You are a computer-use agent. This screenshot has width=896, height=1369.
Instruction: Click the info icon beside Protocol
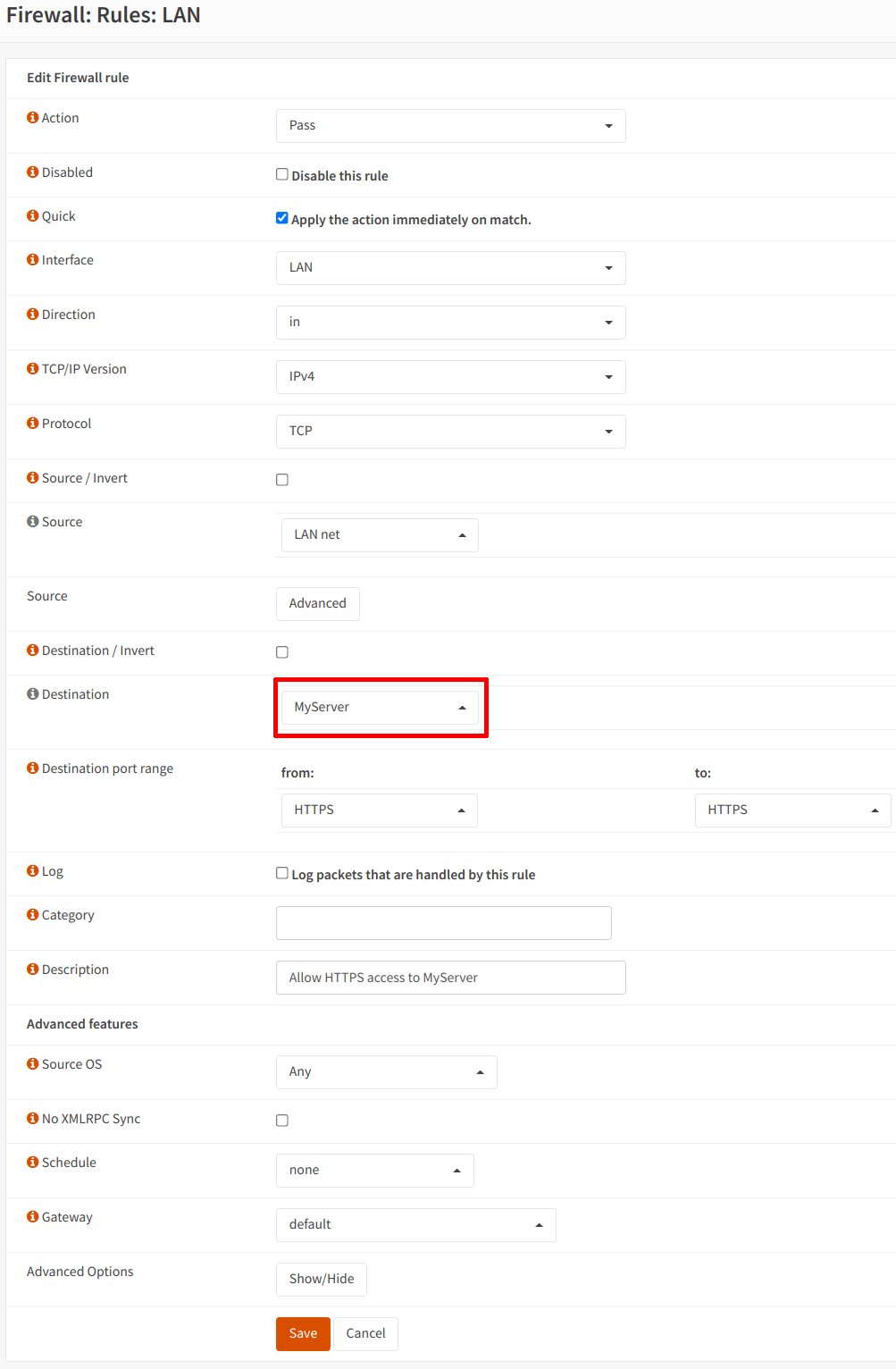(x=33, y=424)
